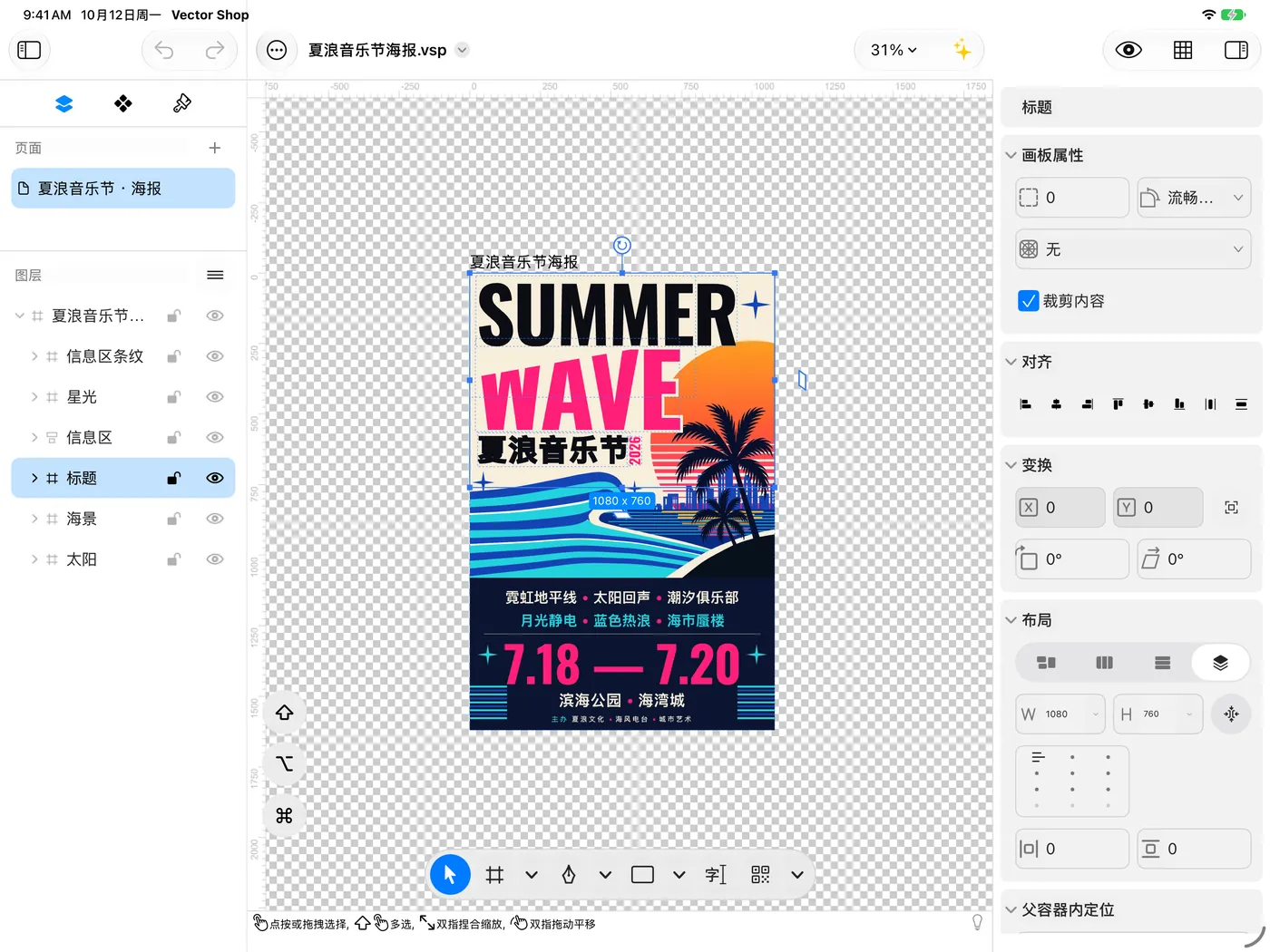Click the W width field showing 1080
Image resolution: width=1270 pixels, height=952 pixels.
point(1060,714)
